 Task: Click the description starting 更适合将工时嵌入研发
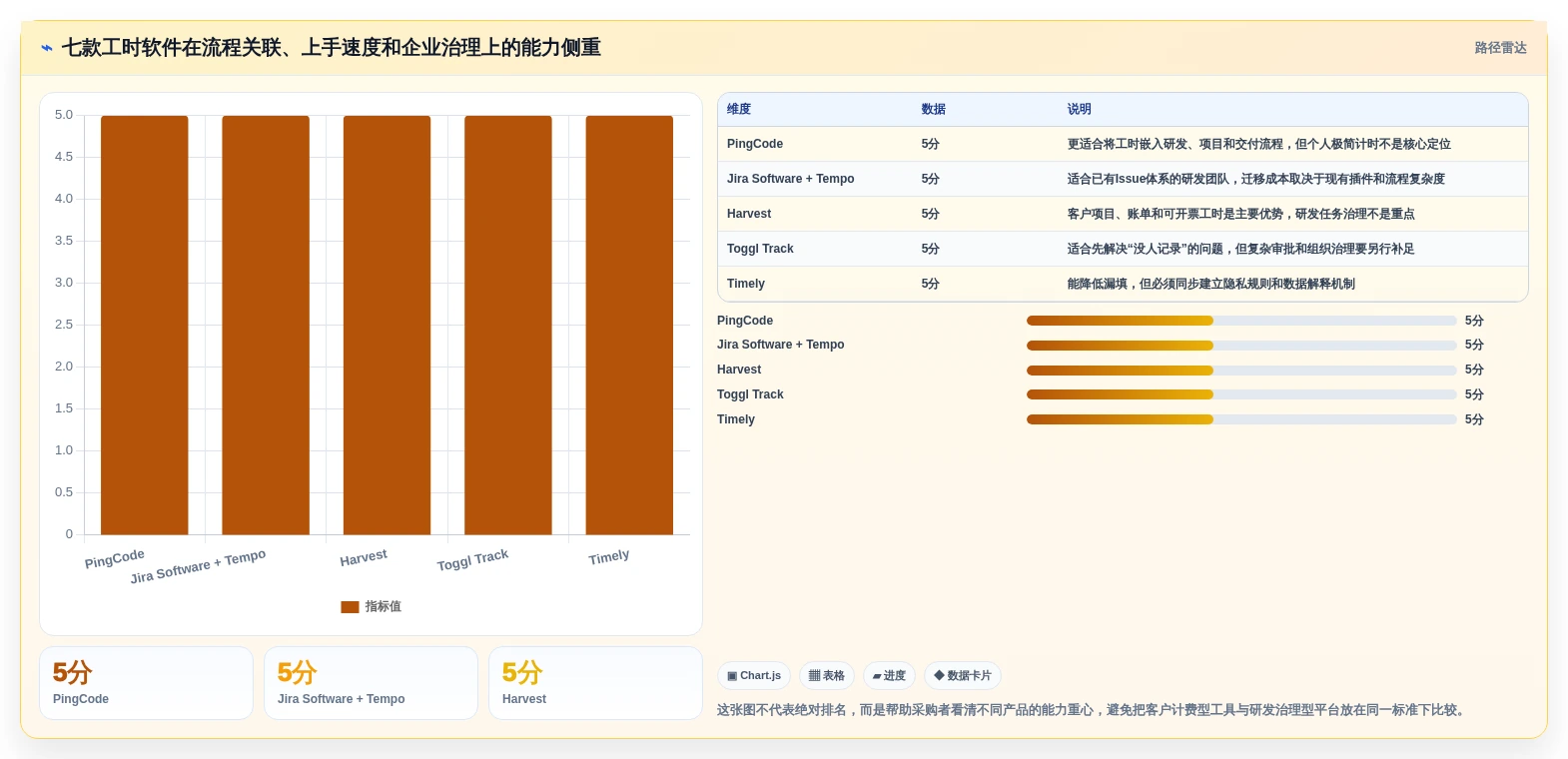[1258, 144]
